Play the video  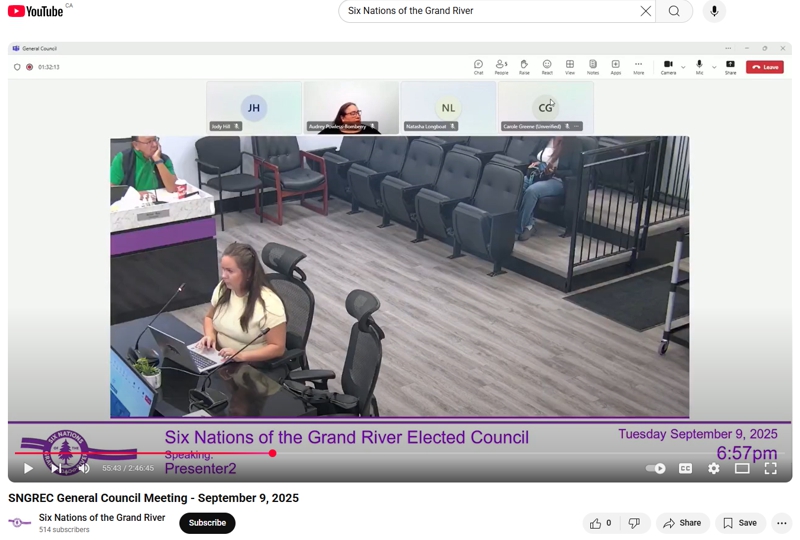(28, 468)
